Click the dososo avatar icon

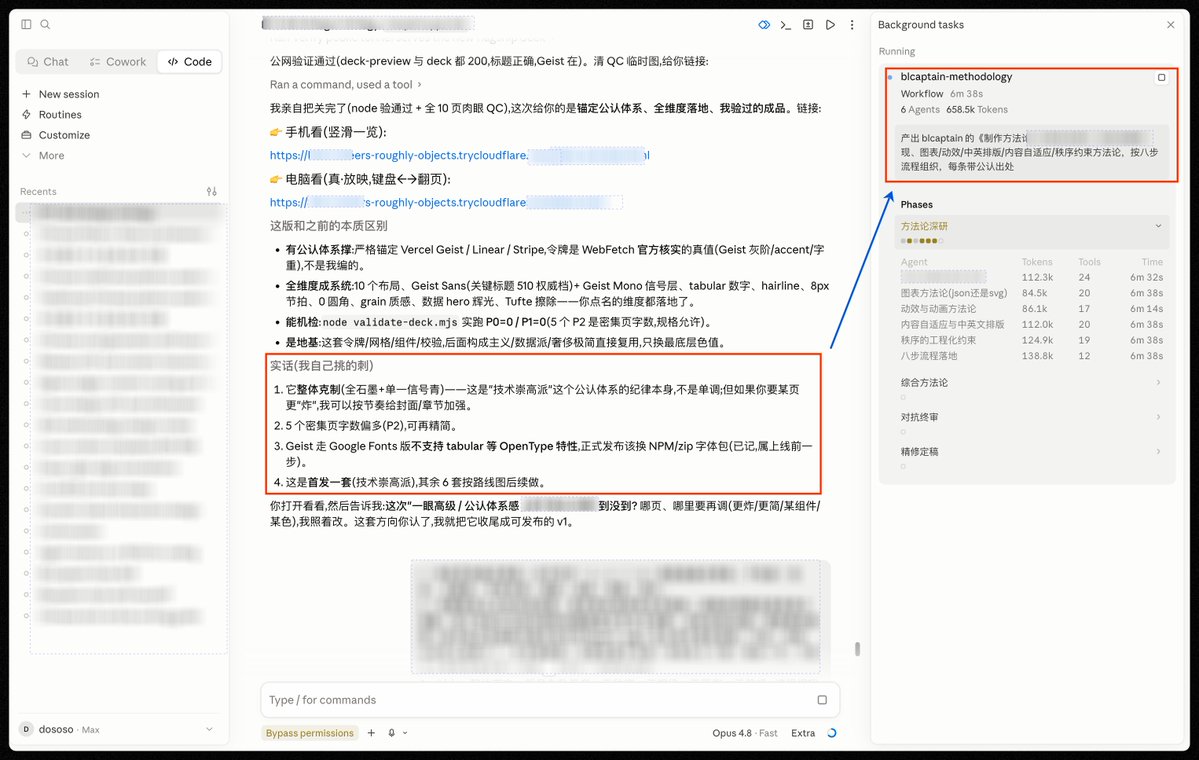tap(26, 729)
